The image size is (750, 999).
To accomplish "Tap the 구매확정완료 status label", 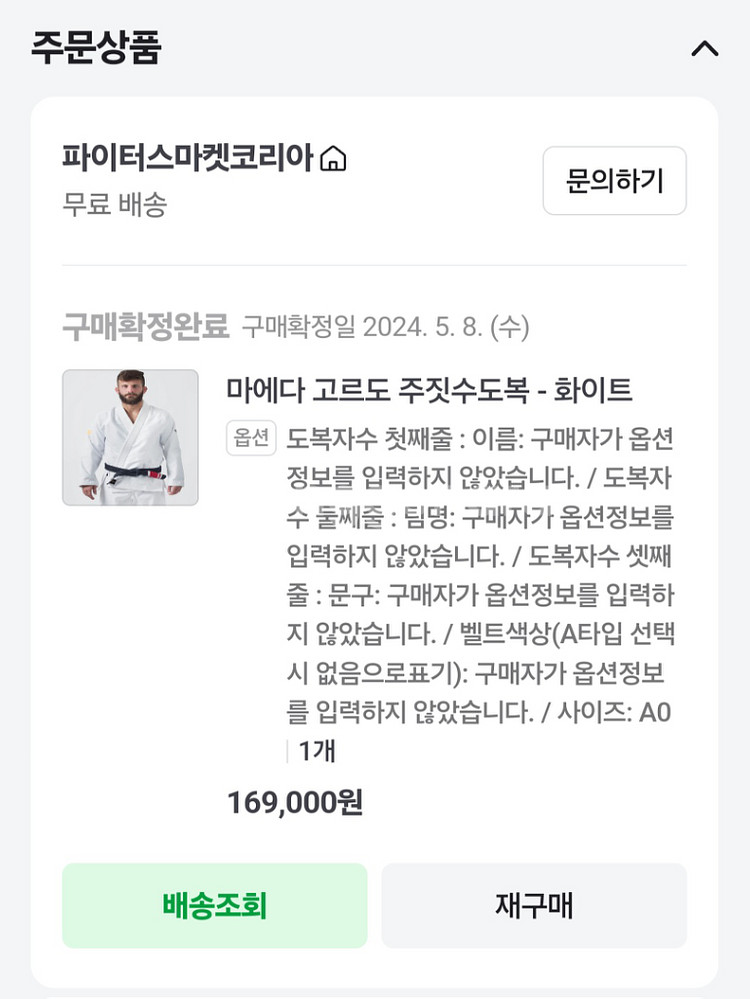I will (x=146, y=326).
